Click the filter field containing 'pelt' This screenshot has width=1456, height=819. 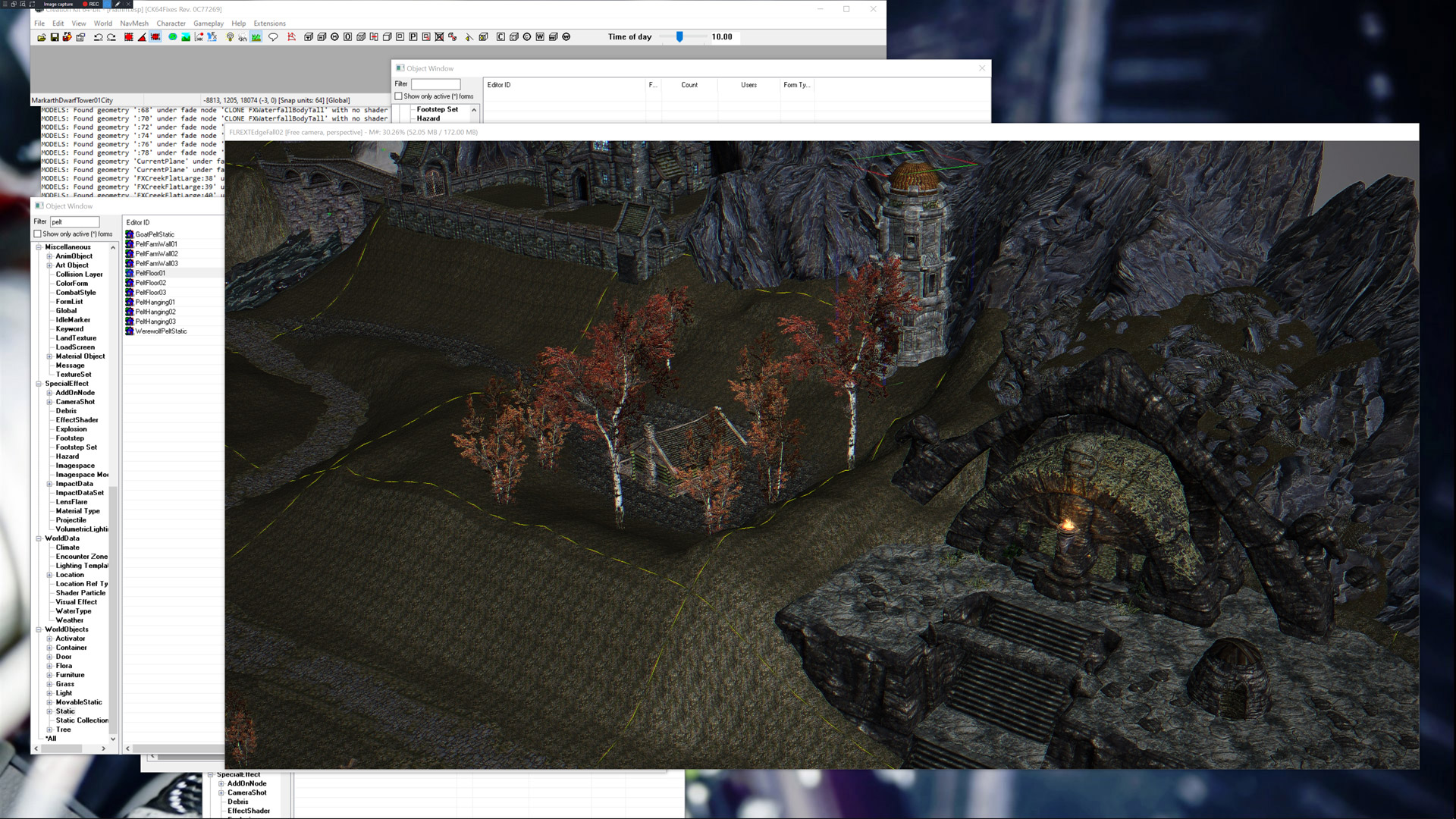[74, 221]
